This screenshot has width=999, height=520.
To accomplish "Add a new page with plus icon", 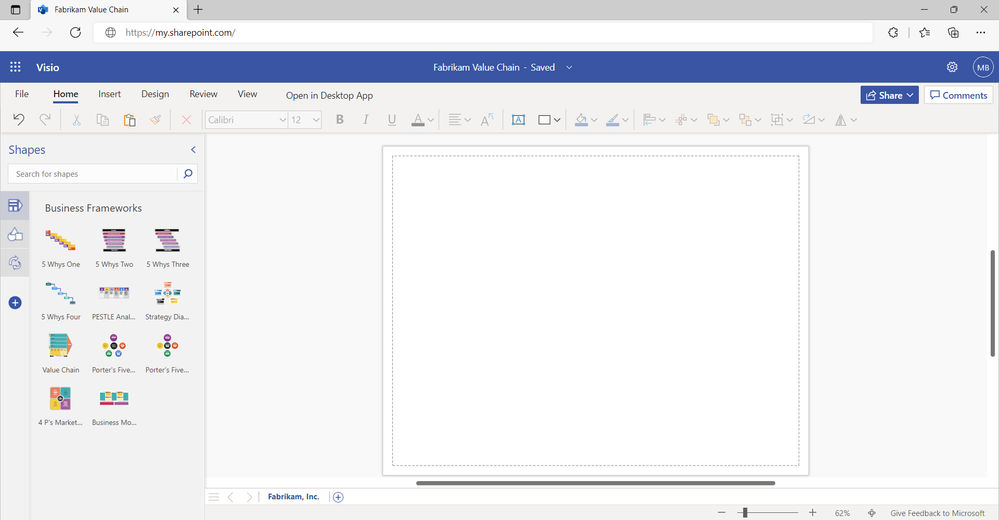I will (338, 497).
